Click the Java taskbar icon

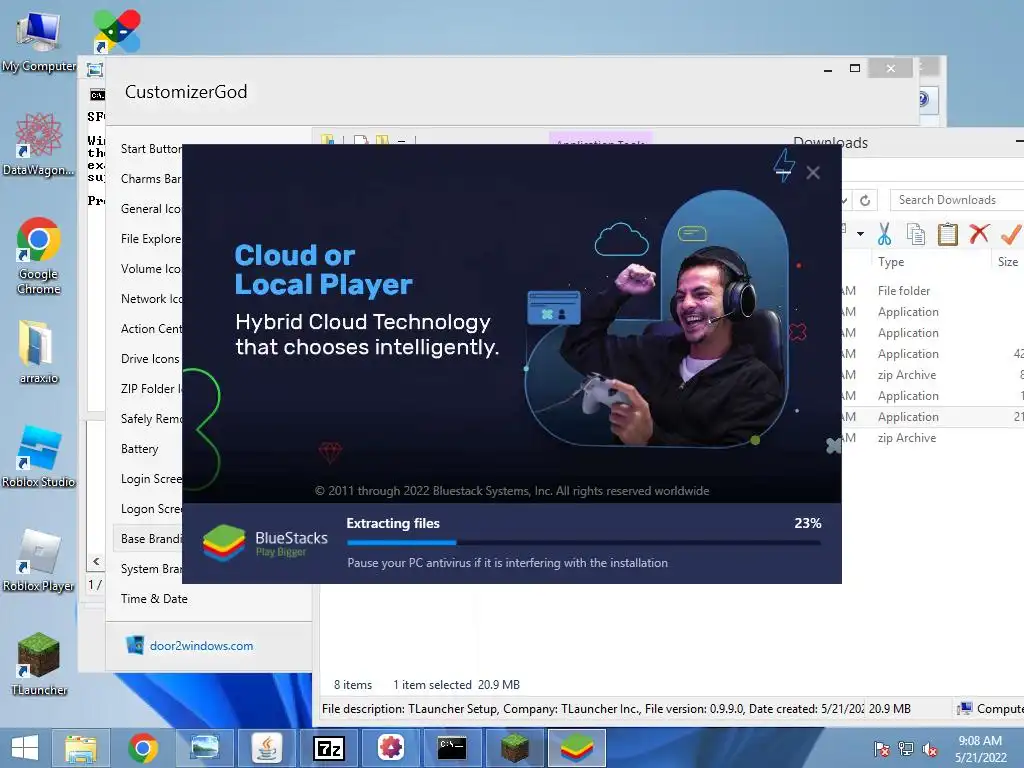tap(266, 748)
